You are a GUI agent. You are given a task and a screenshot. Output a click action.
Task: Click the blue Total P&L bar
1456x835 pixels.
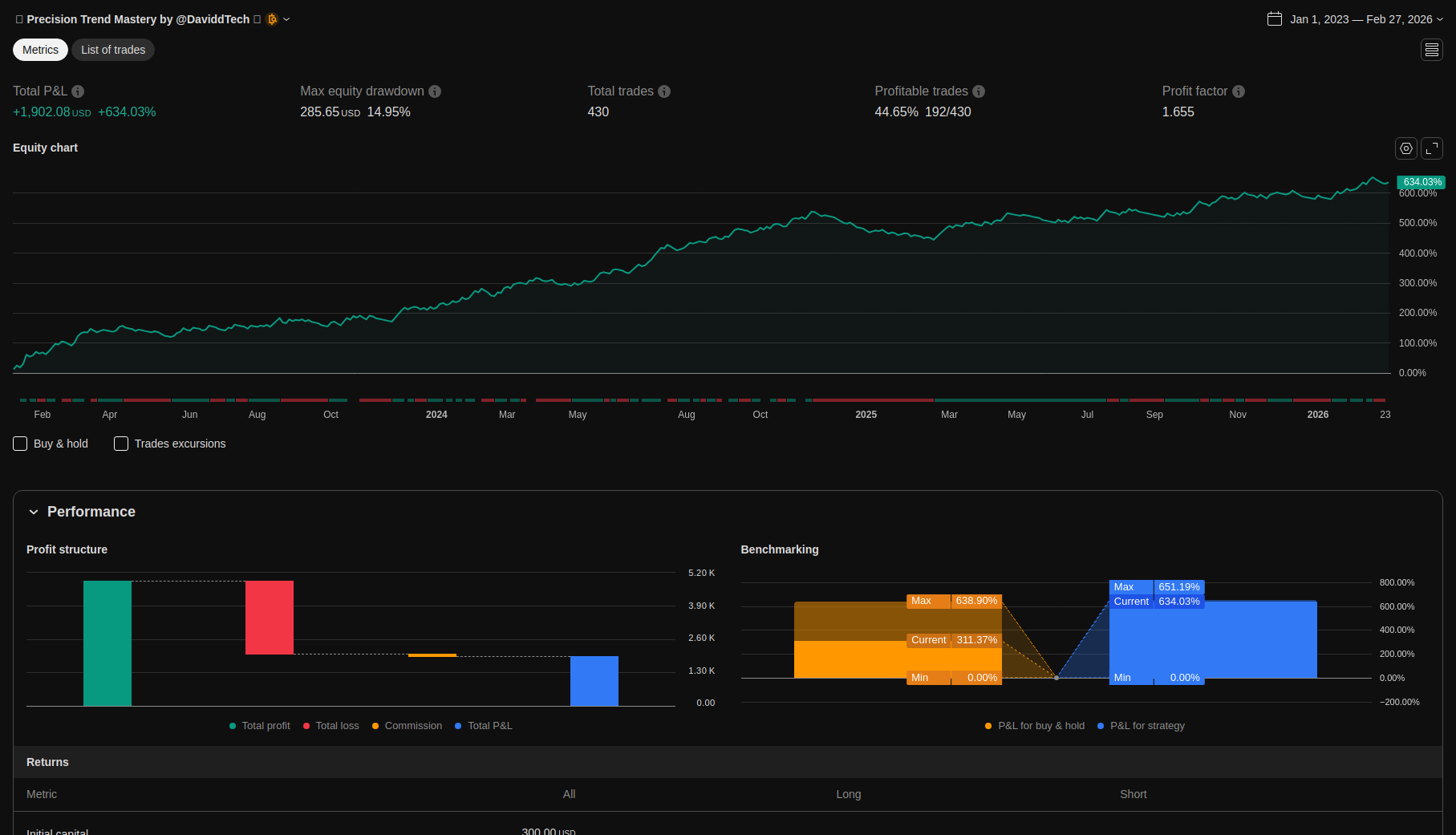[594, 681]
